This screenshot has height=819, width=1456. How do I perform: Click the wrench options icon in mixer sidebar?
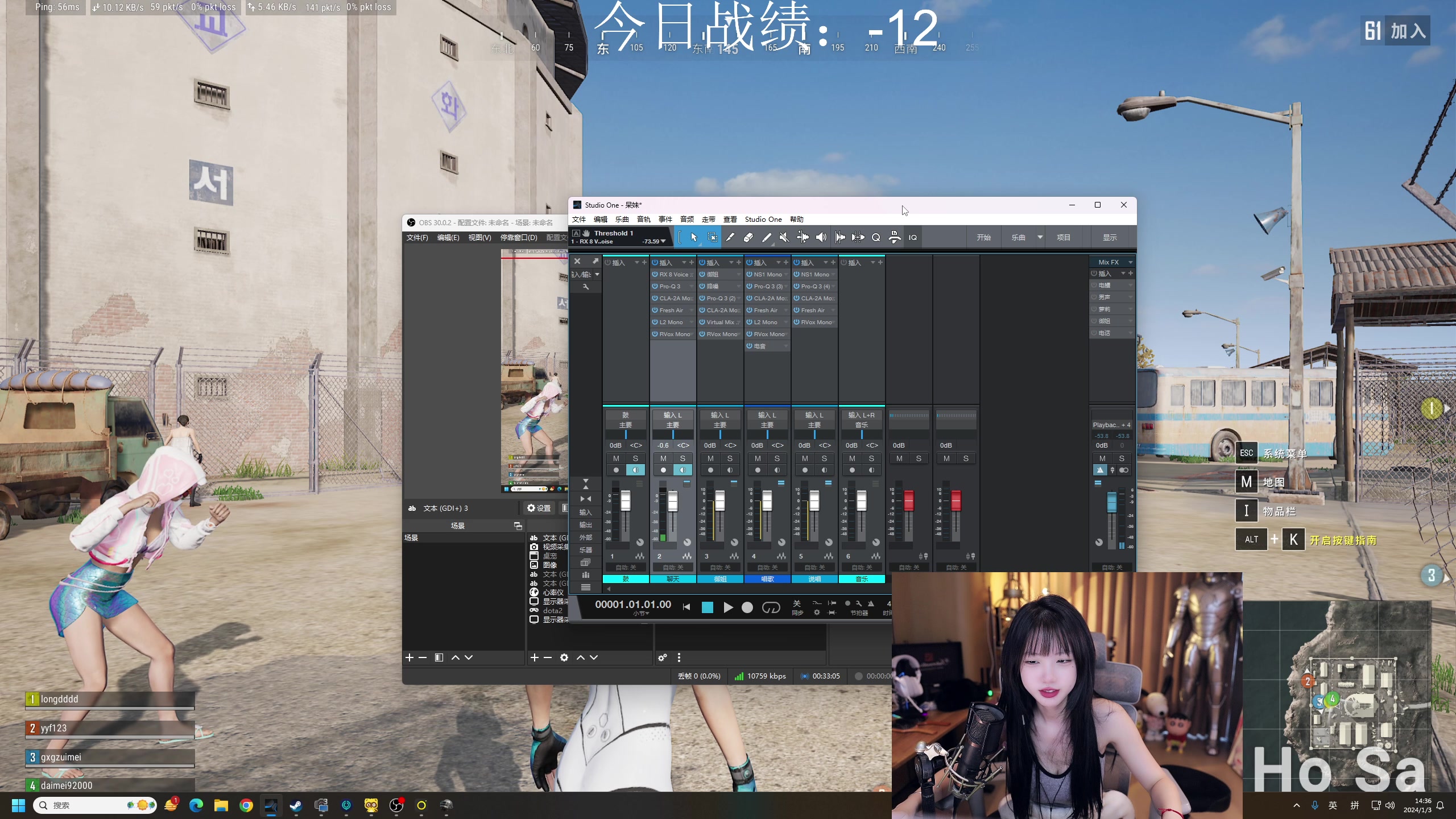coord(586,287)
